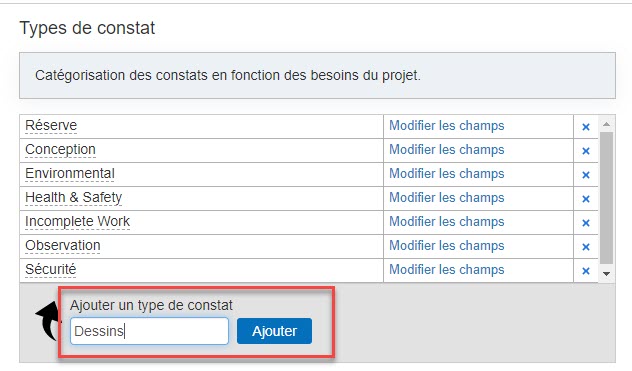Focus the Ajouter un type de constat field

click(150, 331)
